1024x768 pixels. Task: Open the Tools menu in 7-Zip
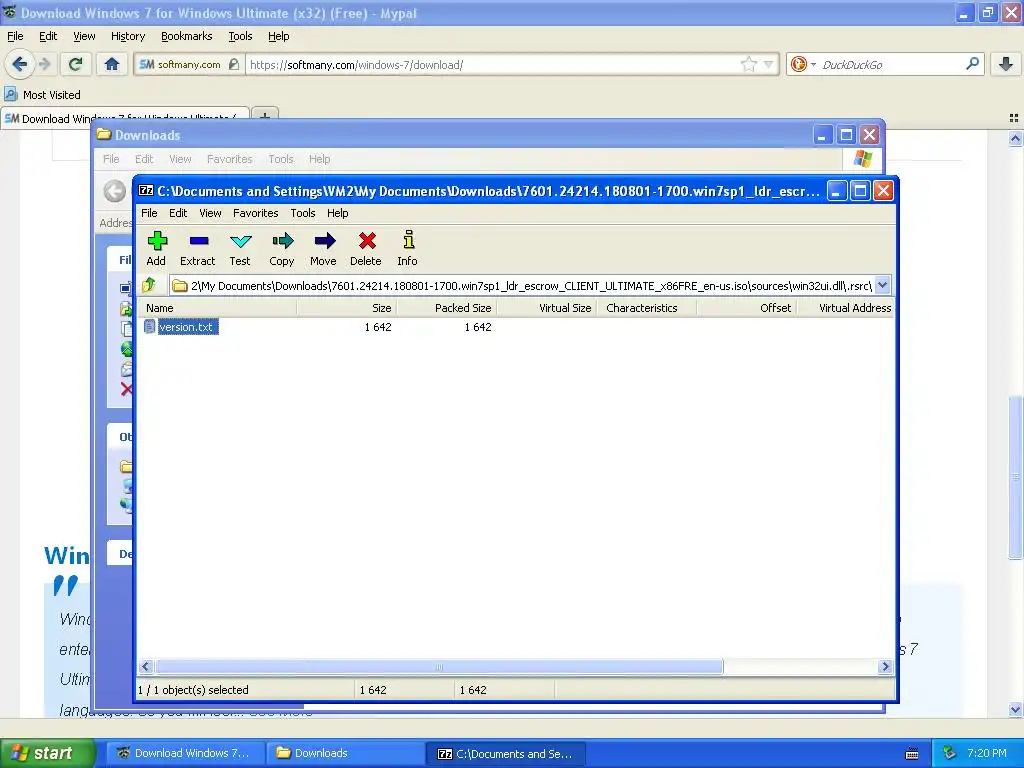[x=303, y=213]
